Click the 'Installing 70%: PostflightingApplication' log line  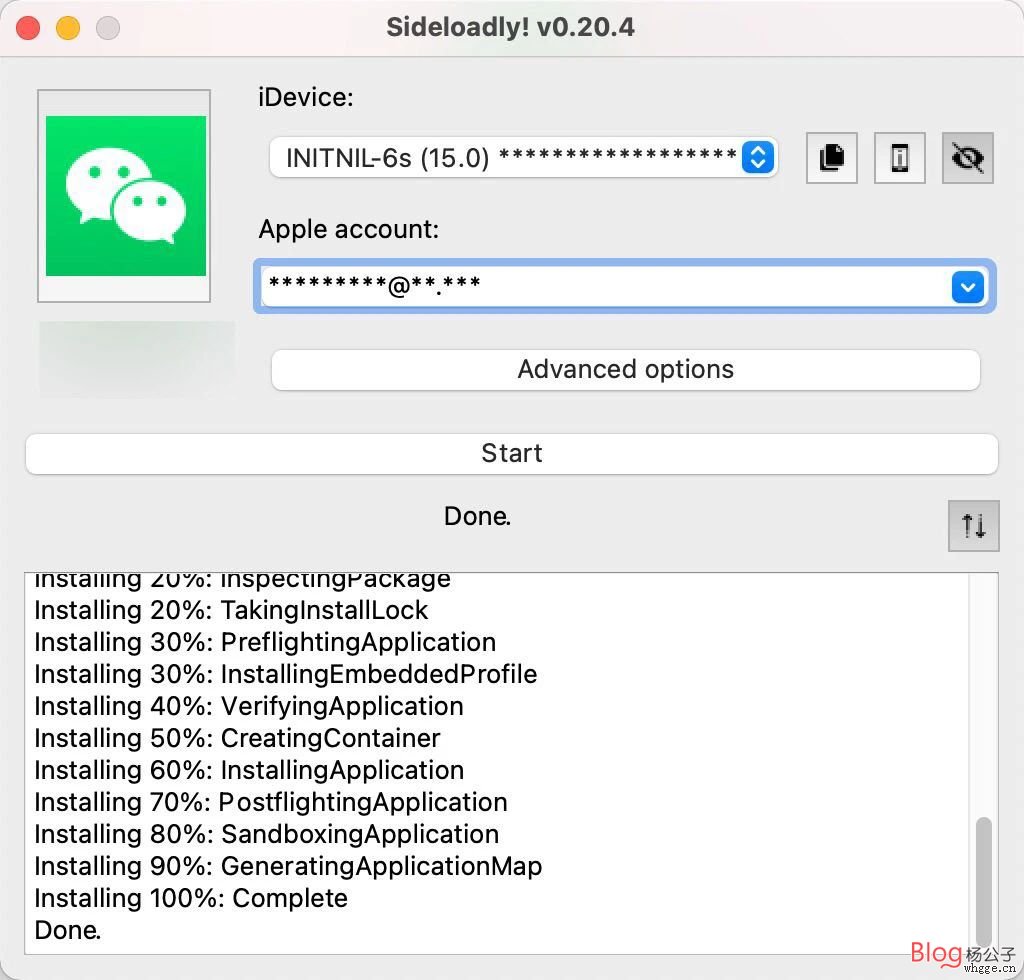point(270,802)
